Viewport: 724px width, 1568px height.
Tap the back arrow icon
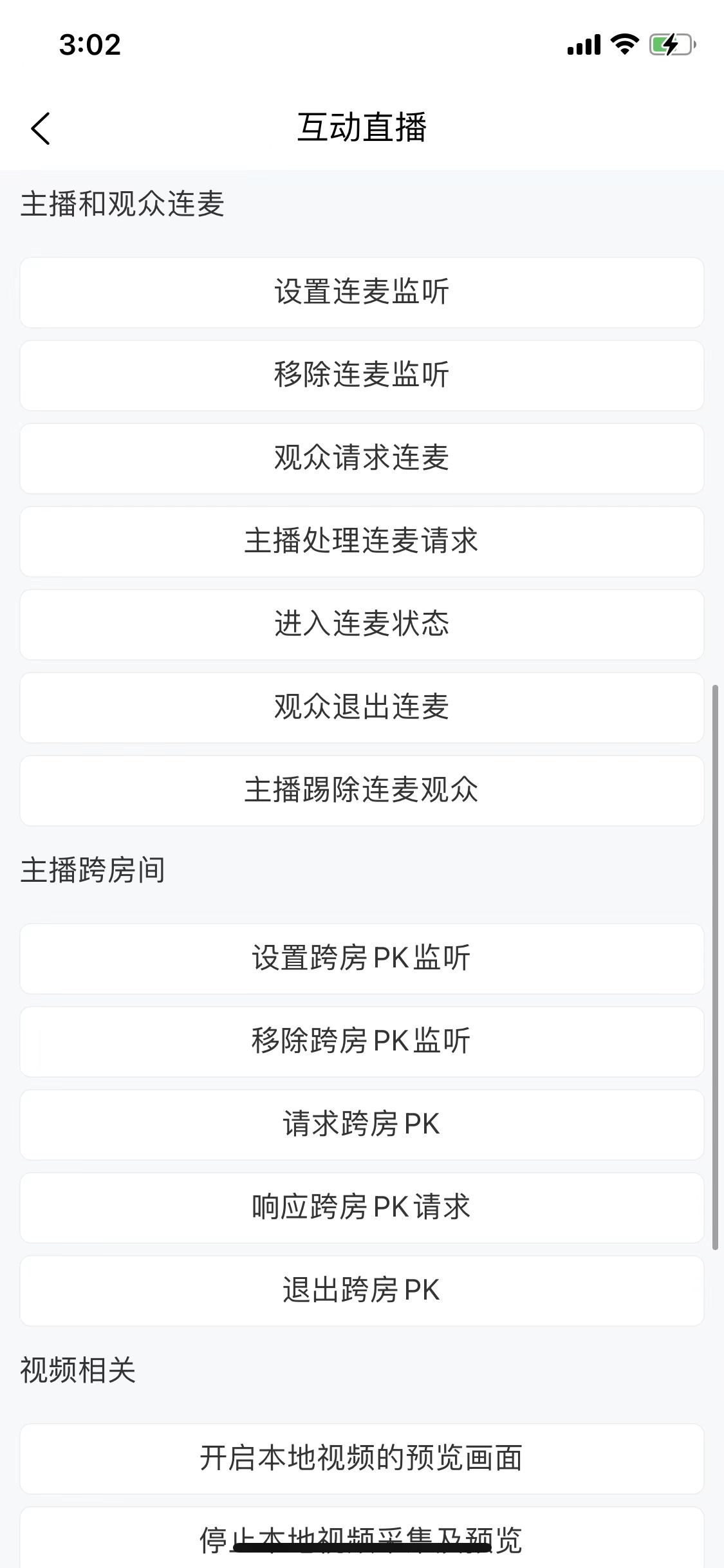[x=41, y=128]
